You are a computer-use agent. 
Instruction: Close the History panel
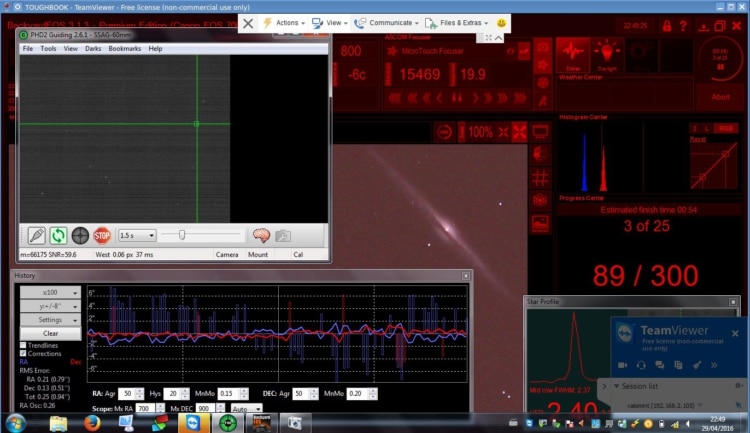[x=465, y=276]
